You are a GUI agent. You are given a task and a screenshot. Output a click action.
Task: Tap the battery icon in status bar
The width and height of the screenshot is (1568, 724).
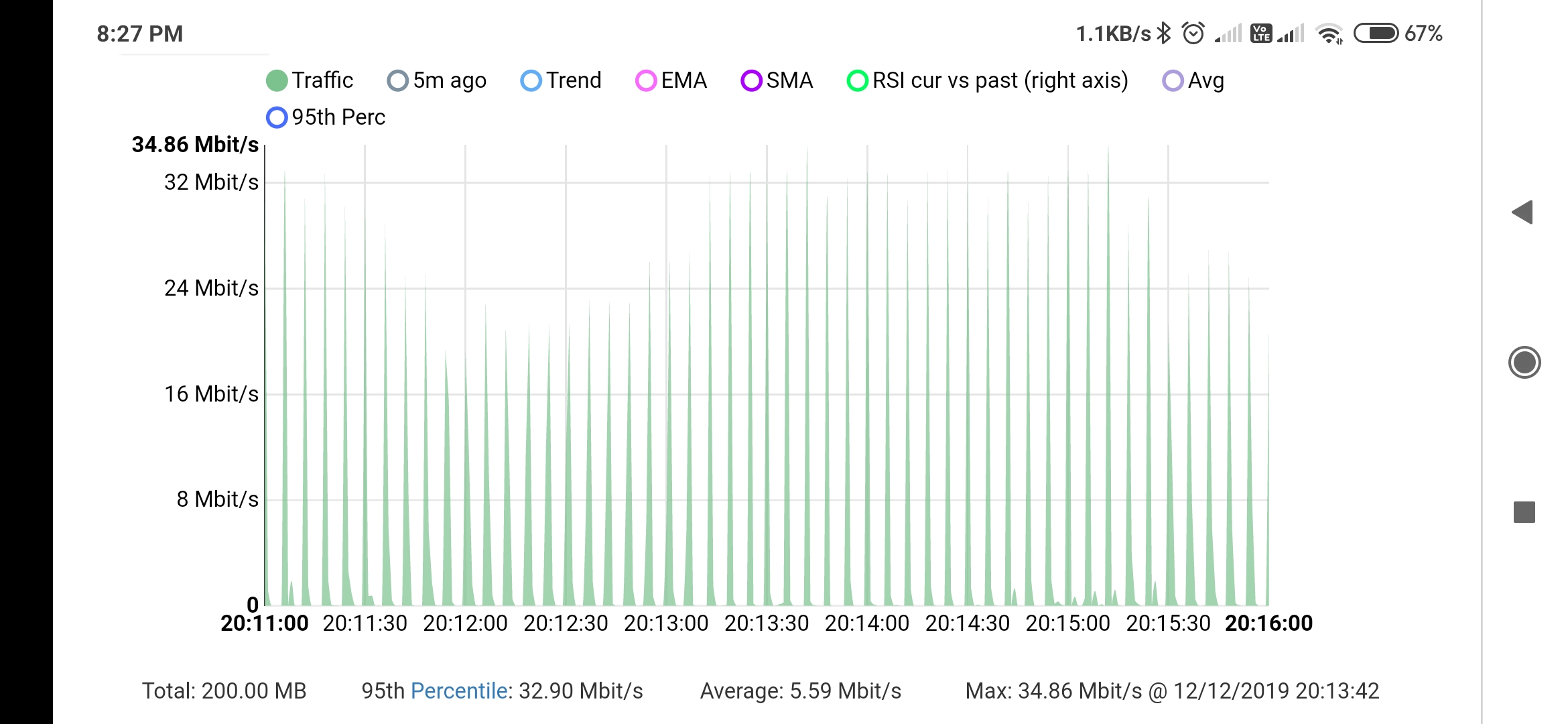coord(1376,33)
